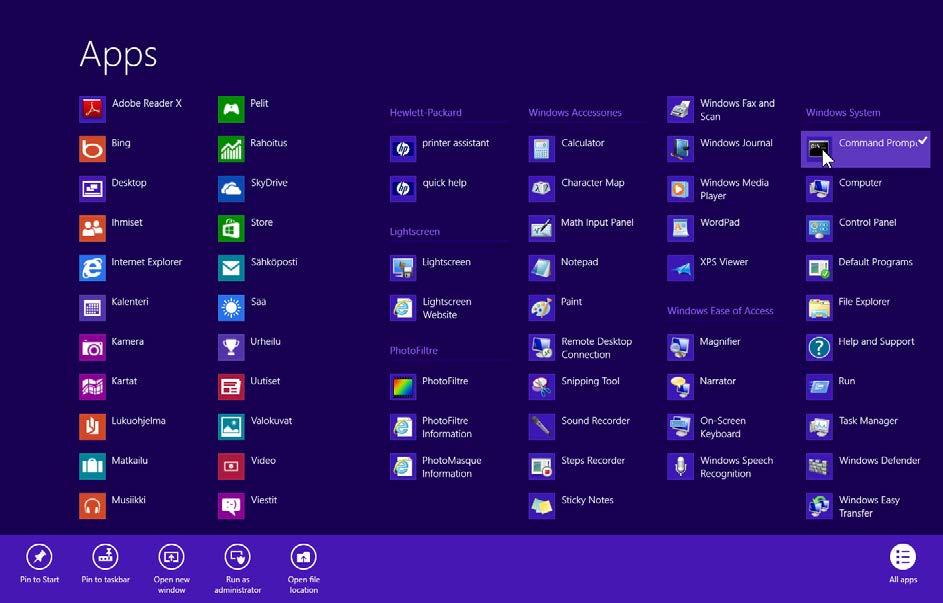Image resolution: width=943 pixels, height=603 pixels.
Task: Select the Viestit app name
Action: 264,500
